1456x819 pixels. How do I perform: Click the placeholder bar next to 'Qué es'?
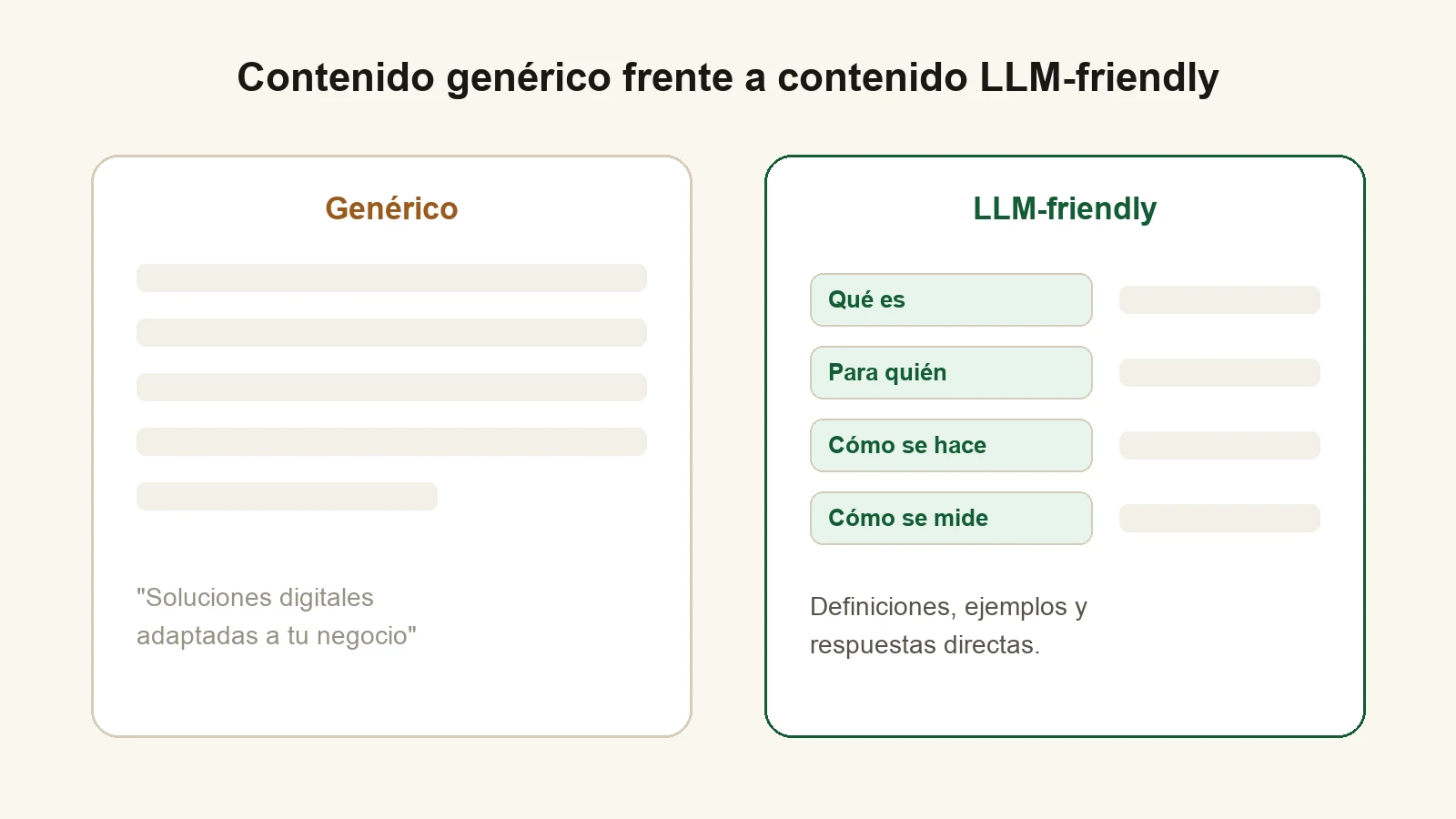pos(1219,299)
